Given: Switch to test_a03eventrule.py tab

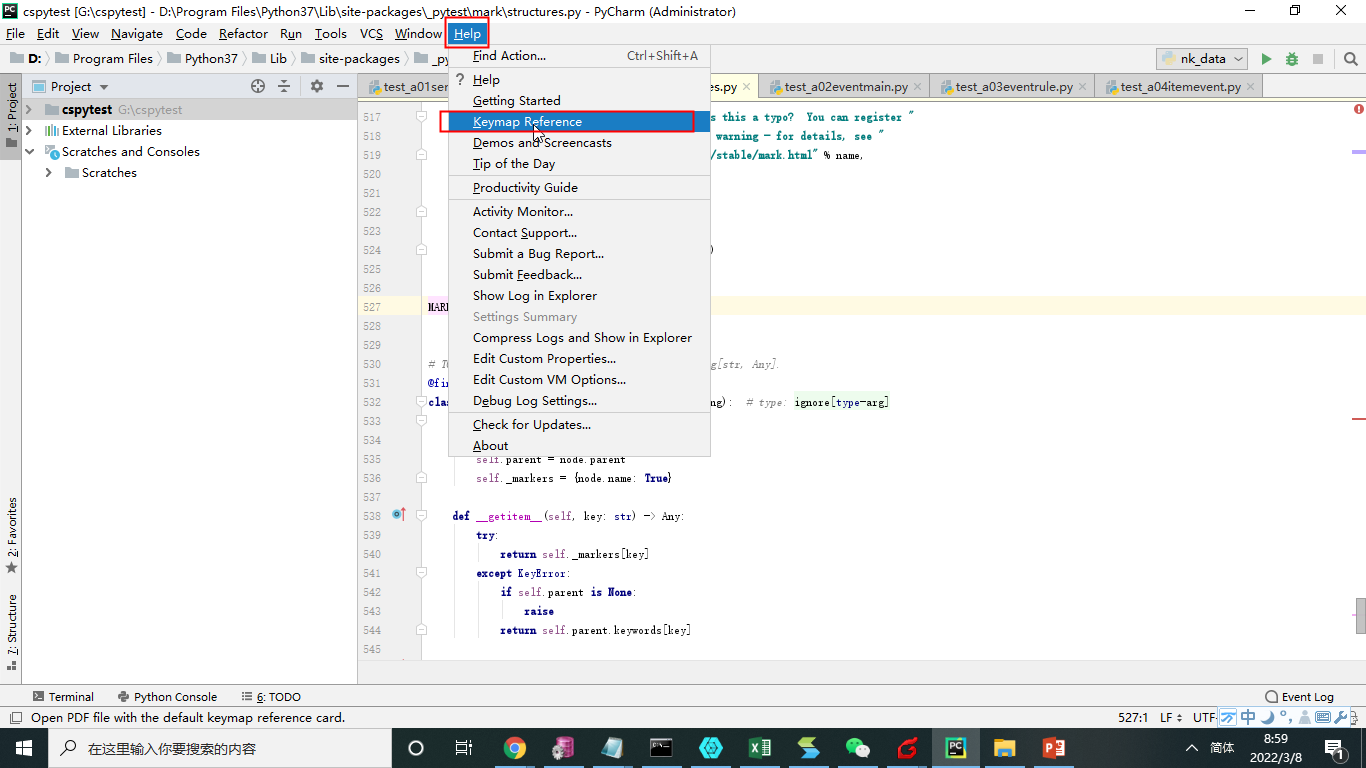Looking at the screenshot, I should (x=1013, y=87).
